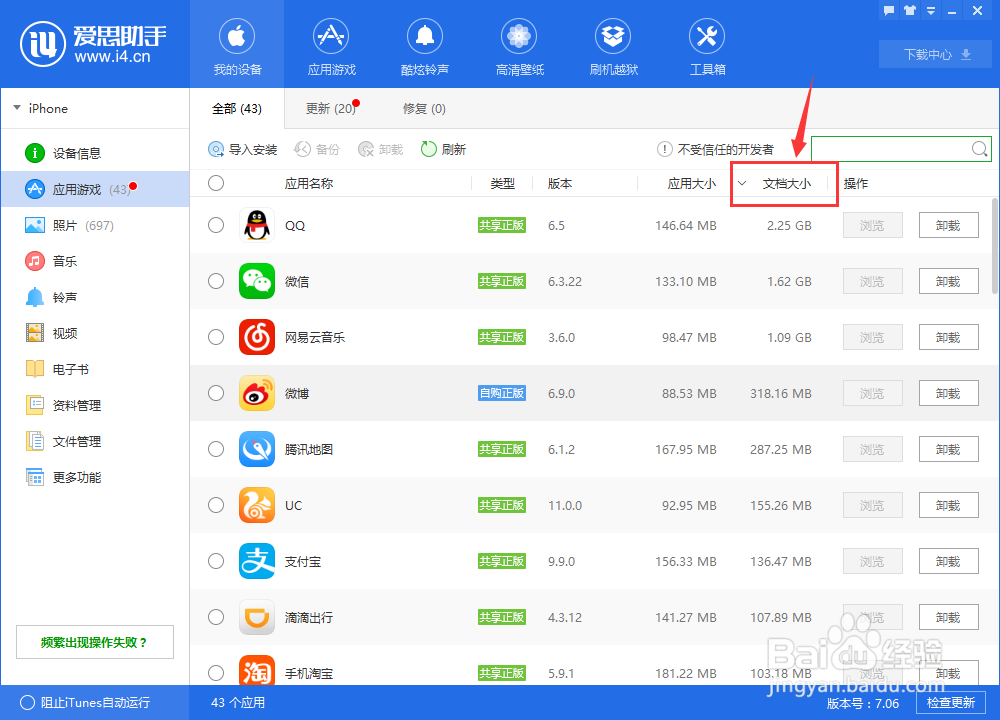Switch to the 修复 (0) tab

pyautogui.click(x=424, y=109)
